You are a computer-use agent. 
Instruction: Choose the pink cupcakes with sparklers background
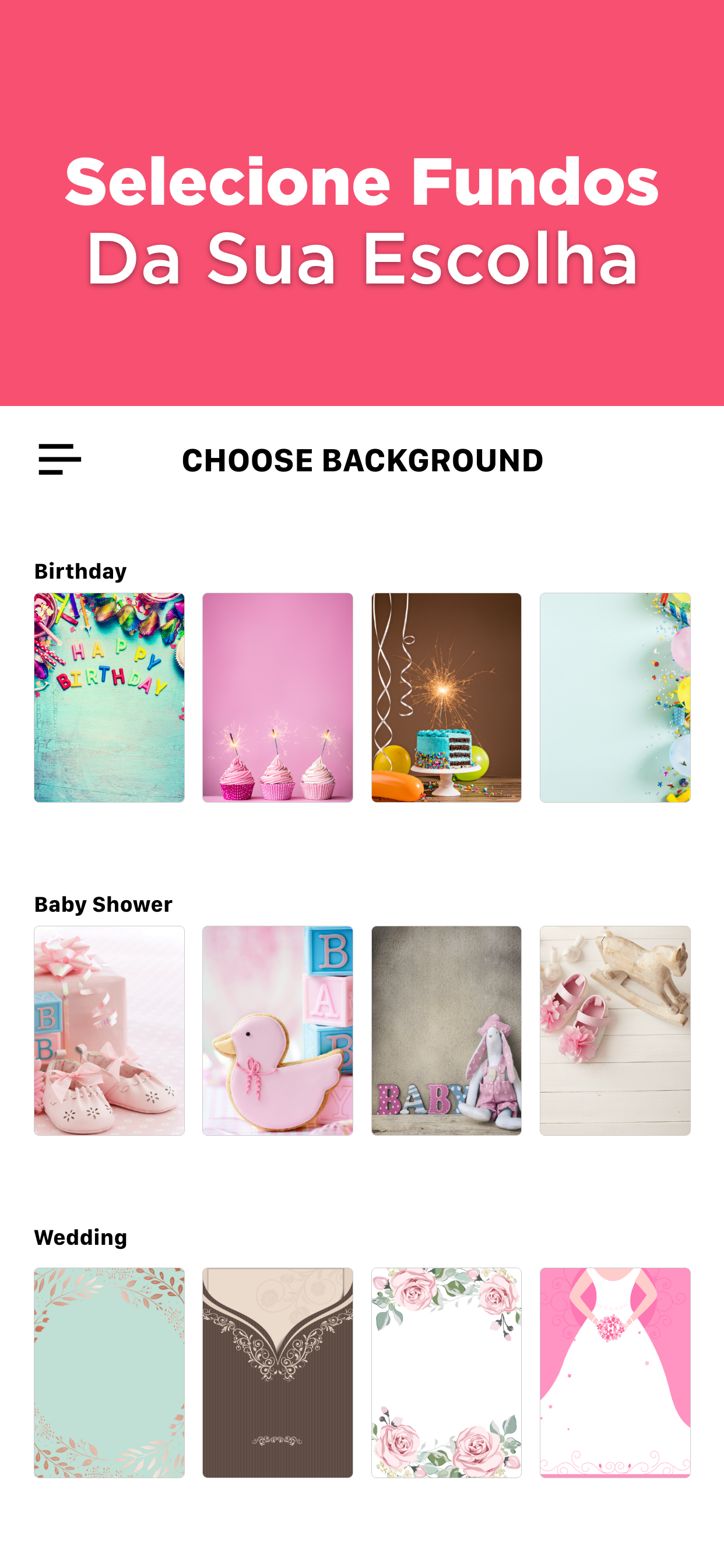[278, 698]
